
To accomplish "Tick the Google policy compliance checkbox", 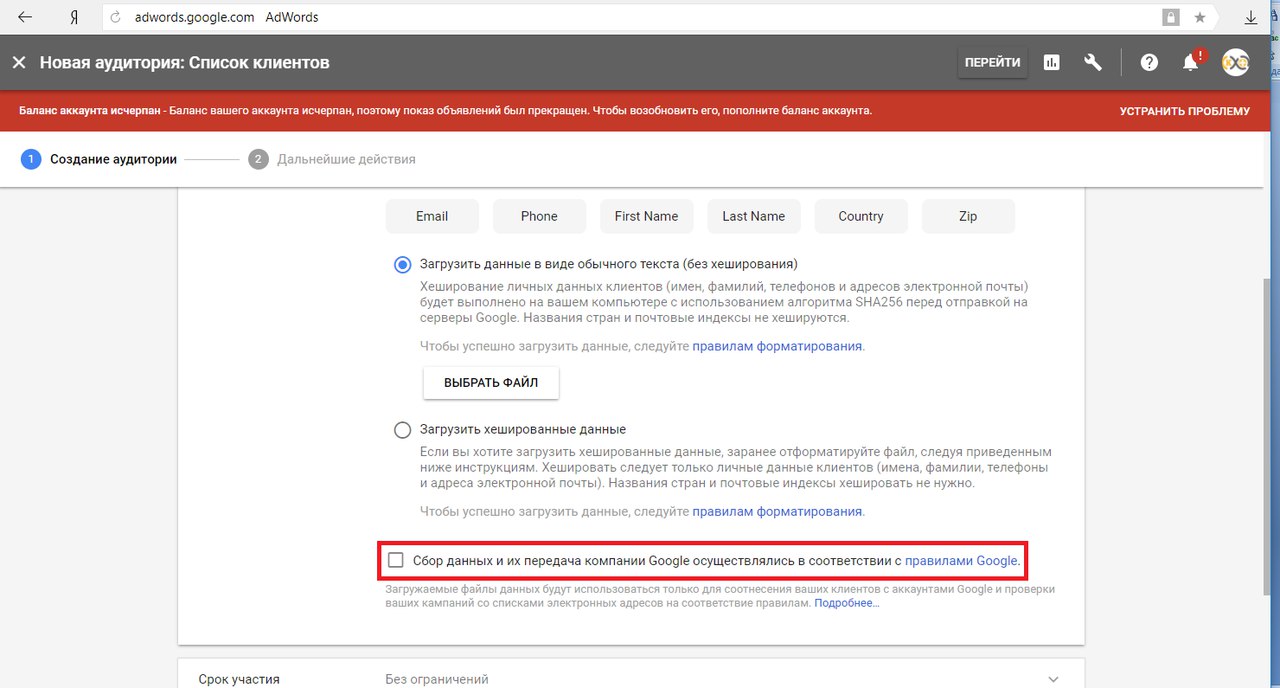I will [396, 560].
